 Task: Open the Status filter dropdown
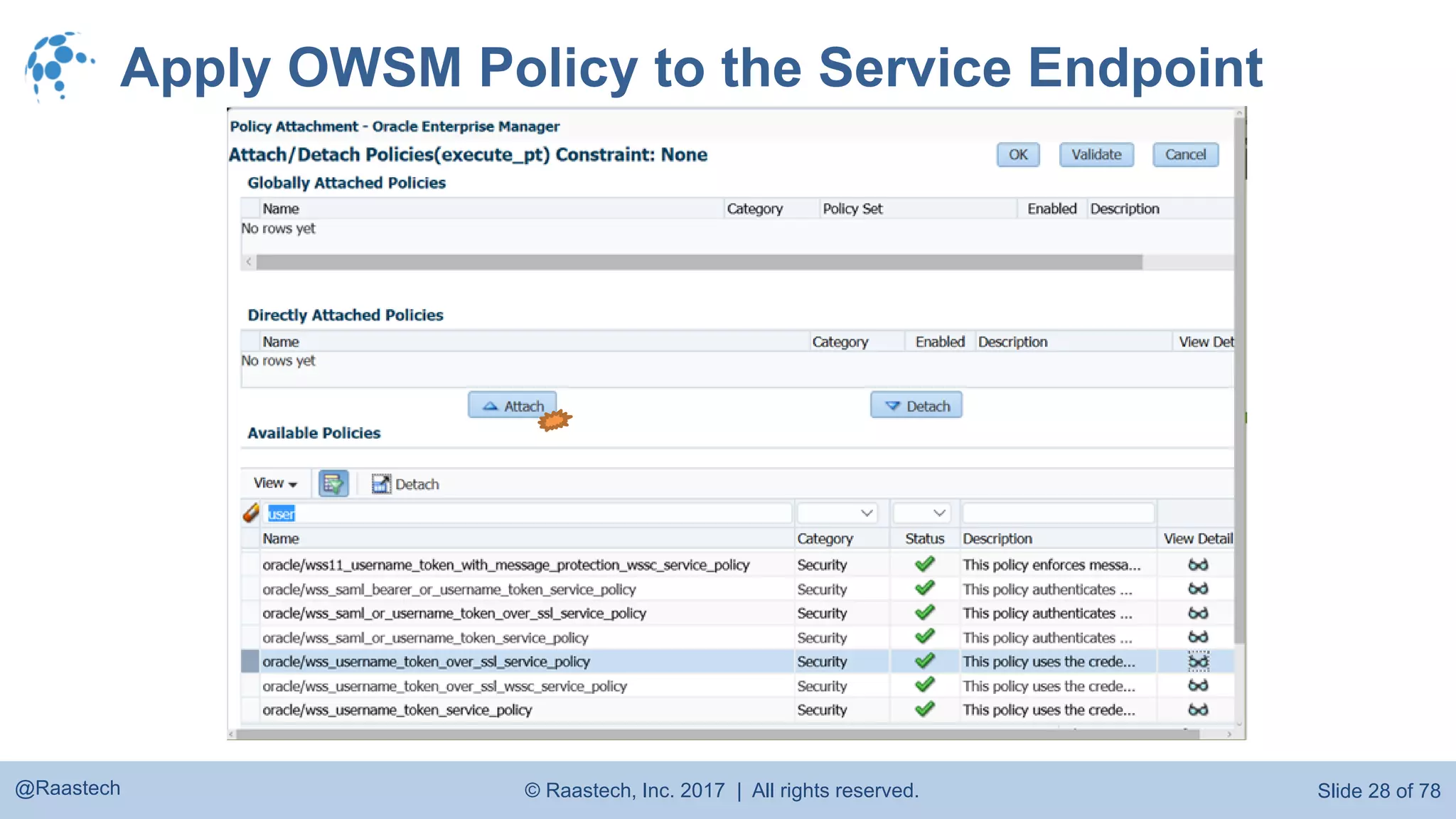coord(921,513)
